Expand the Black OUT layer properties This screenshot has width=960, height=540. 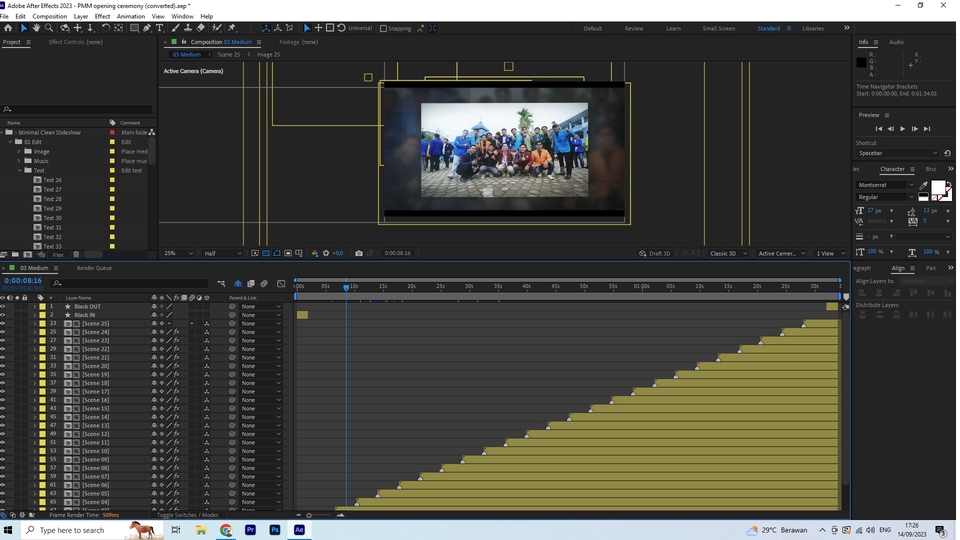coord(35,307)
